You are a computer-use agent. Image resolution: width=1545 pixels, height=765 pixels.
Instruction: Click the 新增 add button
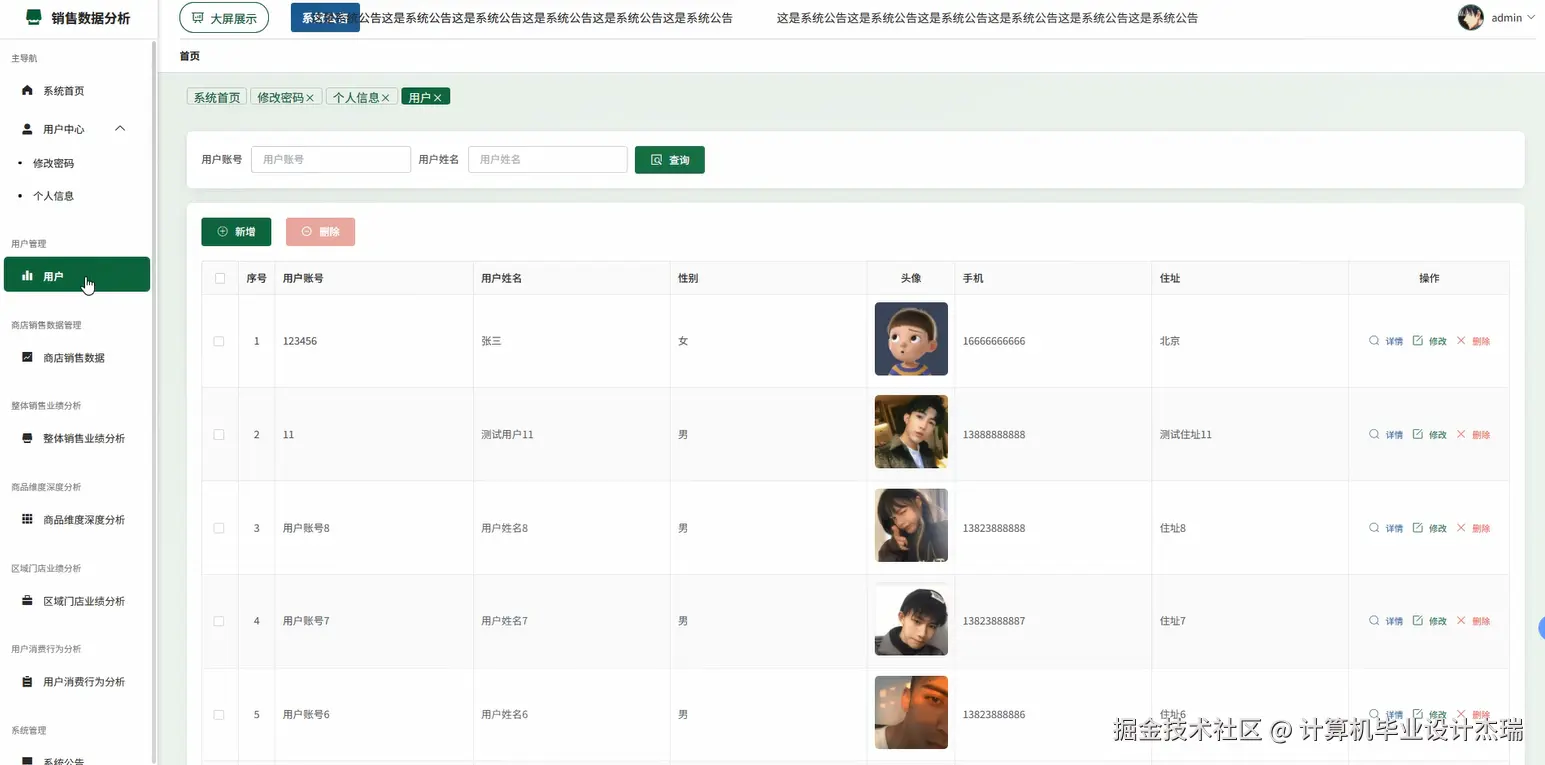click(x=236, y=232)
